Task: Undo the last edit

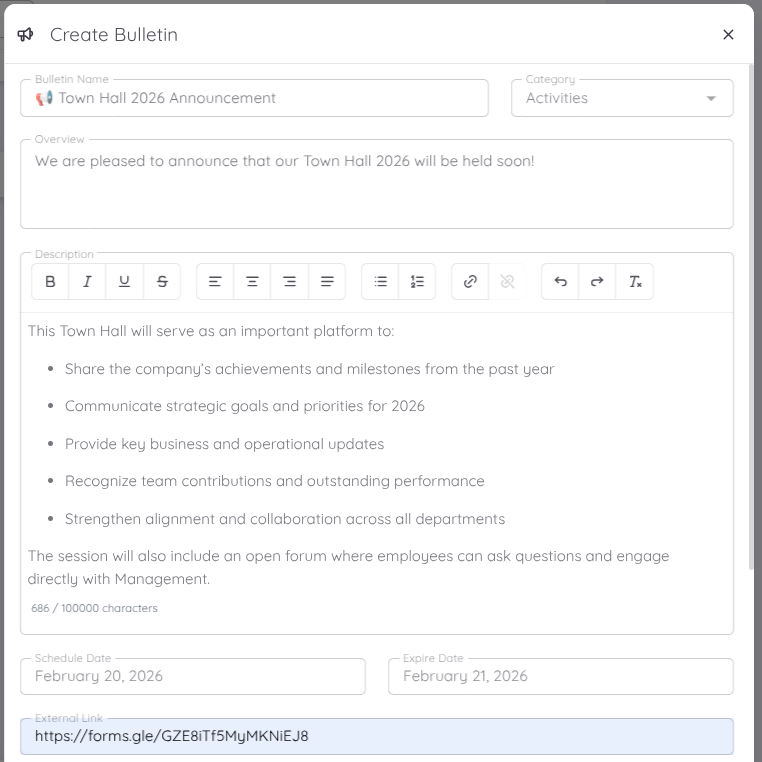Action: click(x=560, y=282)
